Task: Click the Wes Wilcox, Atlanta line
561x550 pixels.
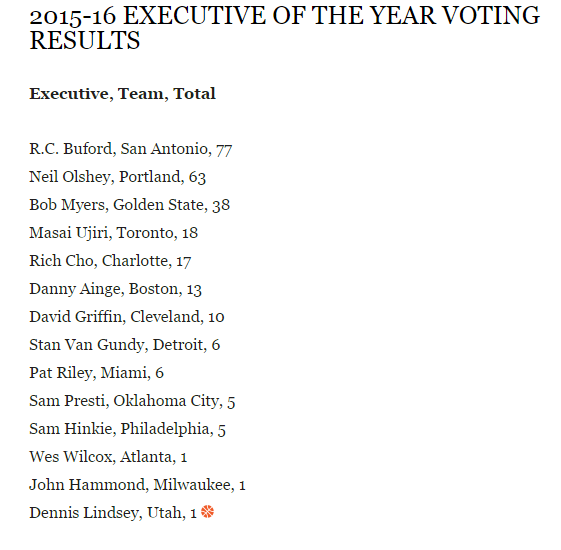Action: click(108, 457)
